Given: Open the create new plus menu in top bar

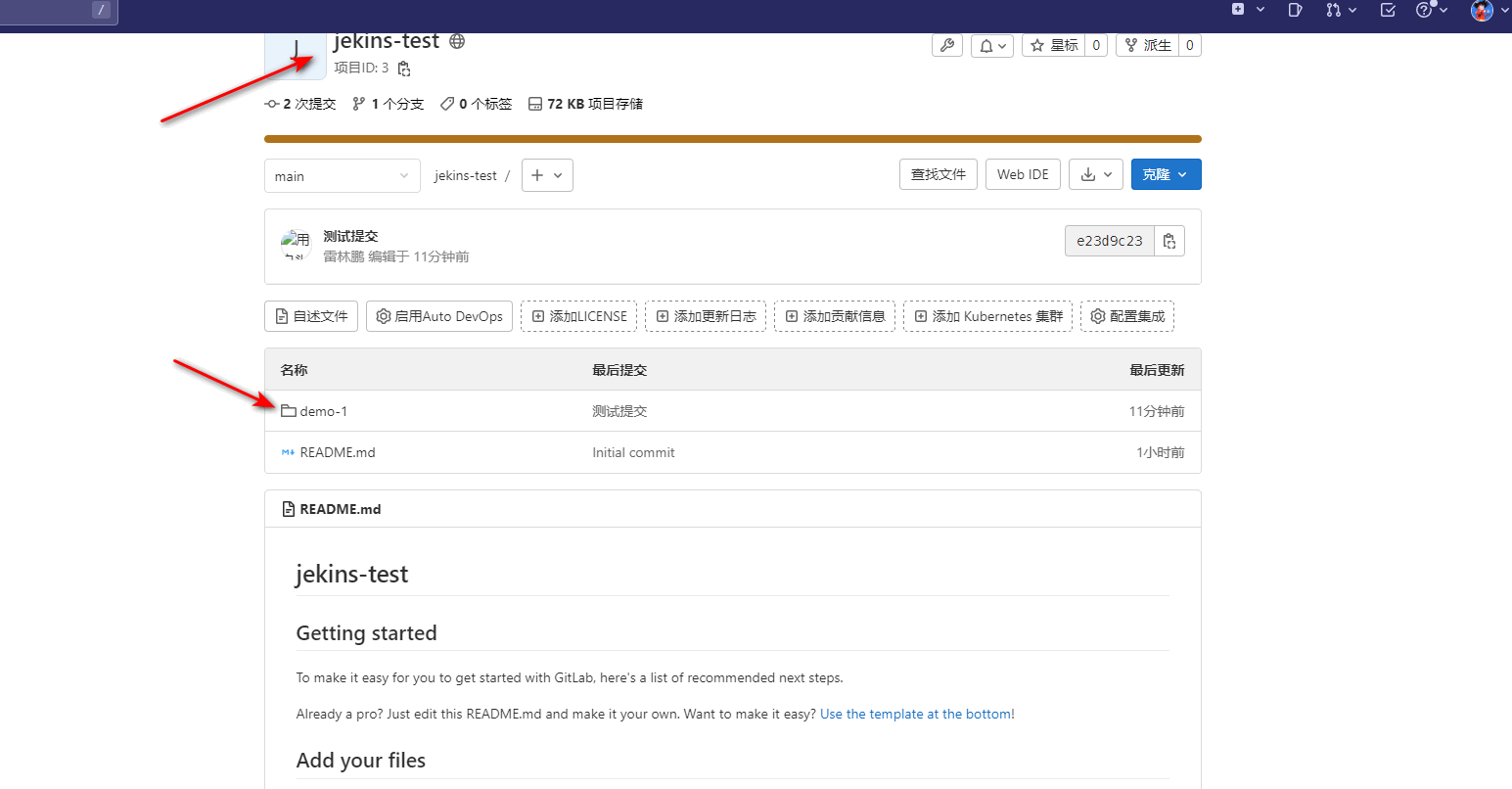Looking at the screenshot, I should (1248, 10).
